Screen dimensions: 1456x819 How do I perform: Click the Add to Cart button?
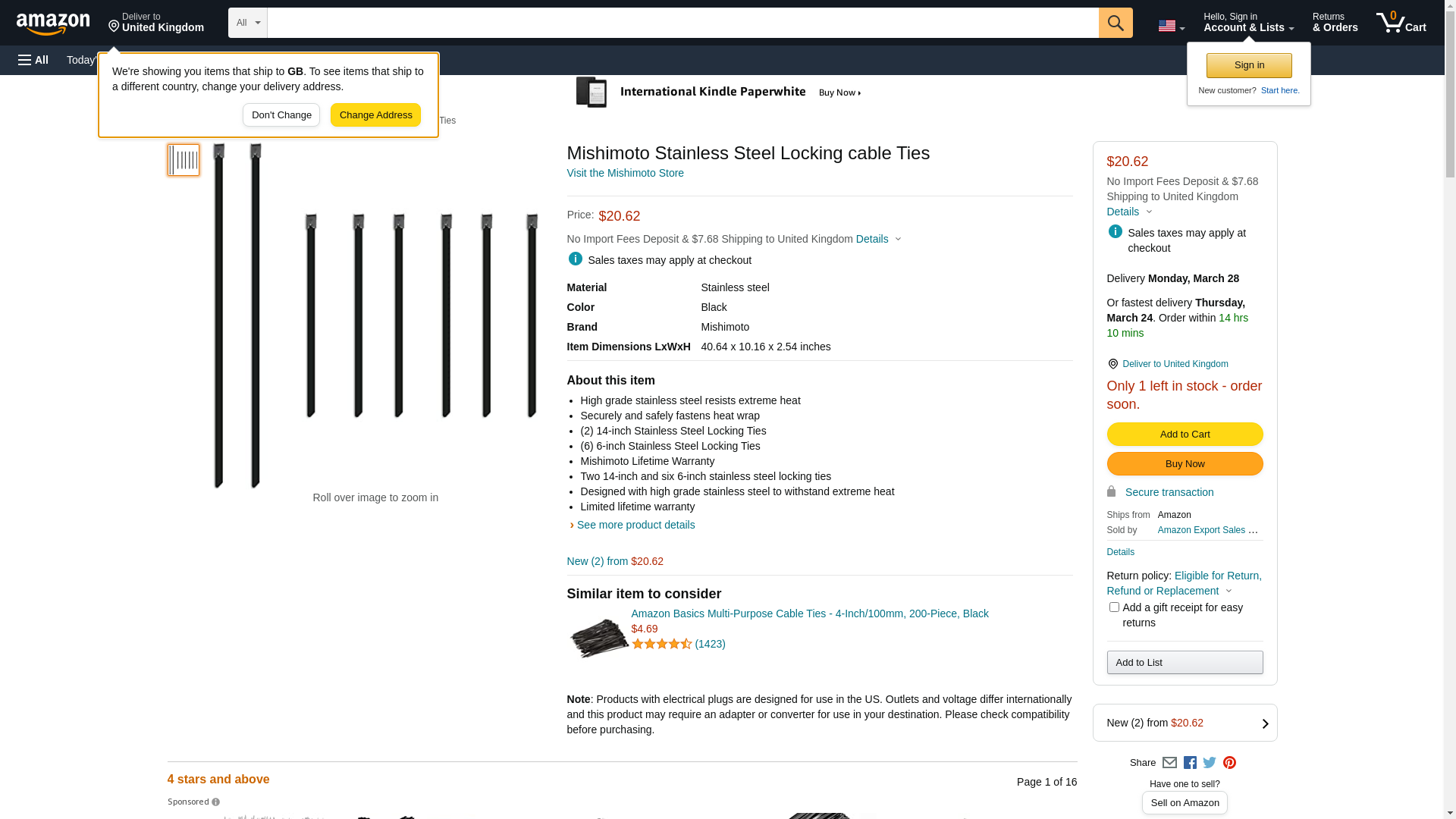tap(1185, 435)
